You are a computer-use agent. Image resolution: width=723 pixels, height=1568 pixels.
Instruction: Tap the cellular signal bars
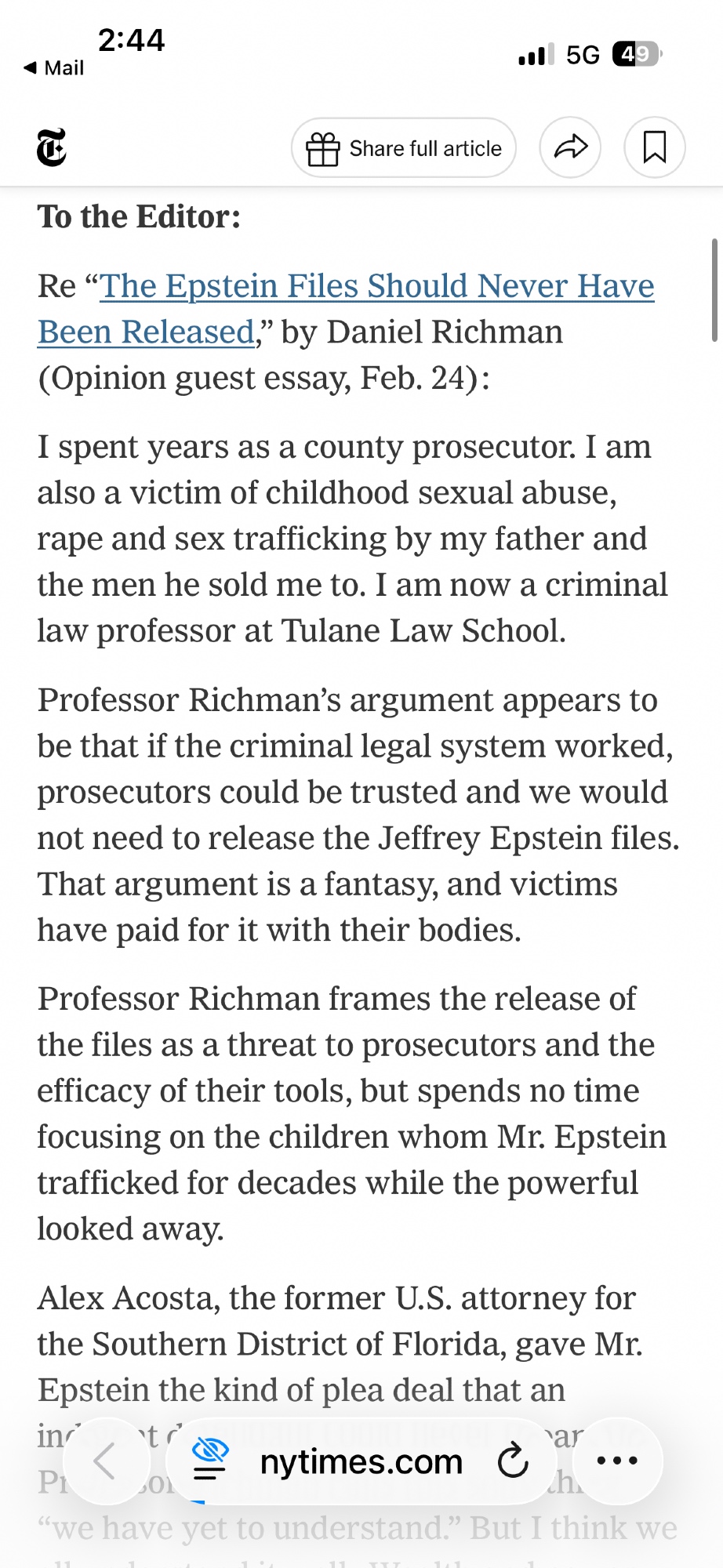tap(536, 55)
